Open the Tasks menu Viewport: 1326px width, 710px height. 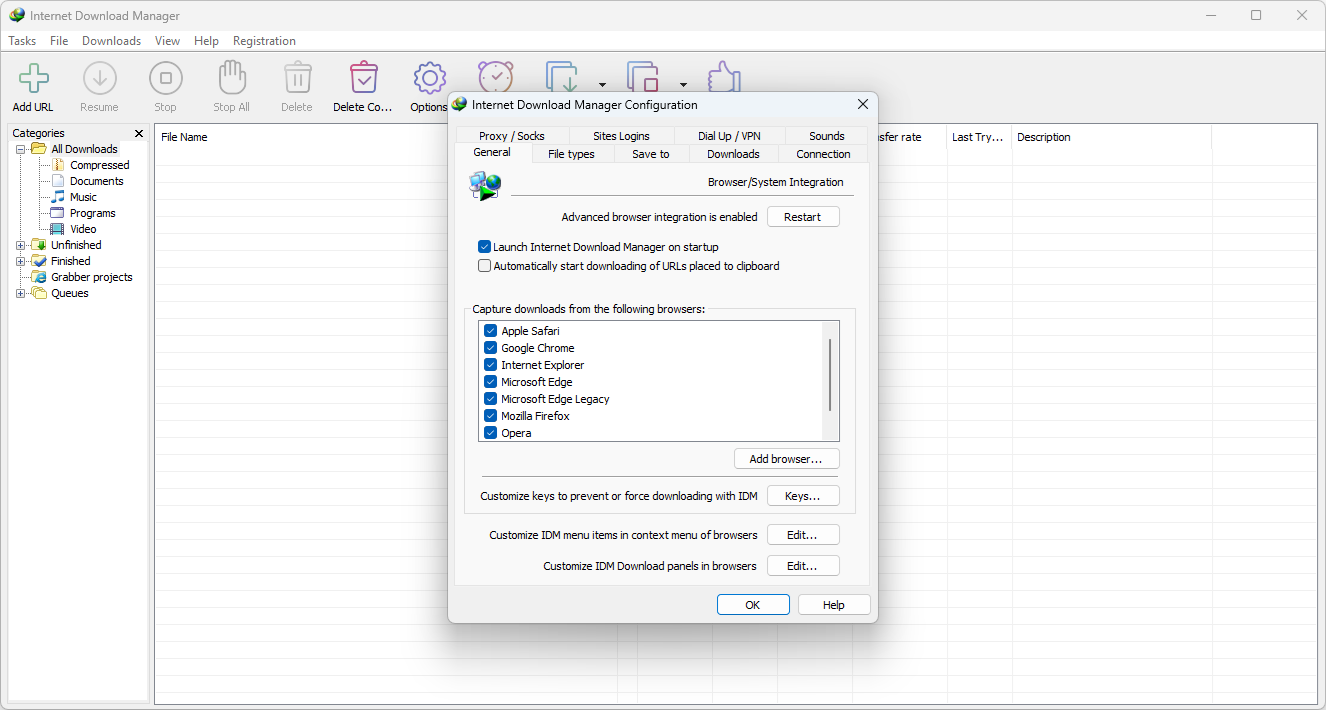[22, 41]
